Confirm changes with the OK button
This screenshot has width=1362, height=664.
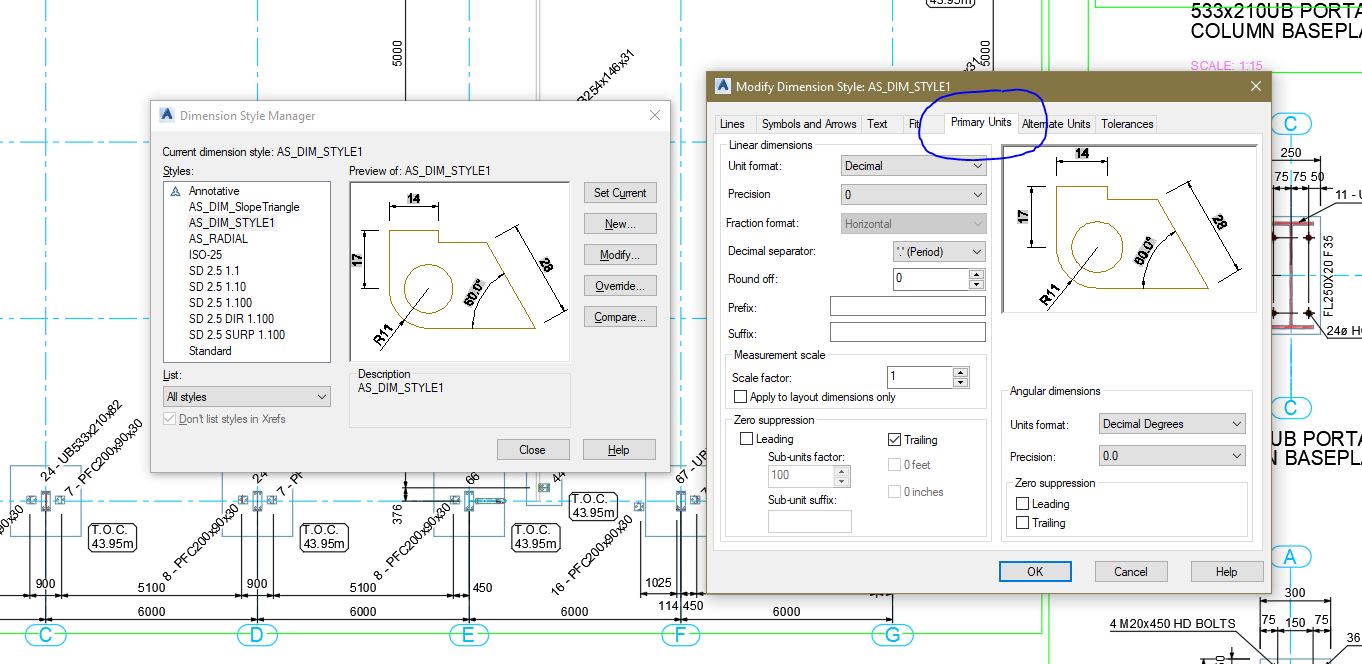coord(1035,572)
